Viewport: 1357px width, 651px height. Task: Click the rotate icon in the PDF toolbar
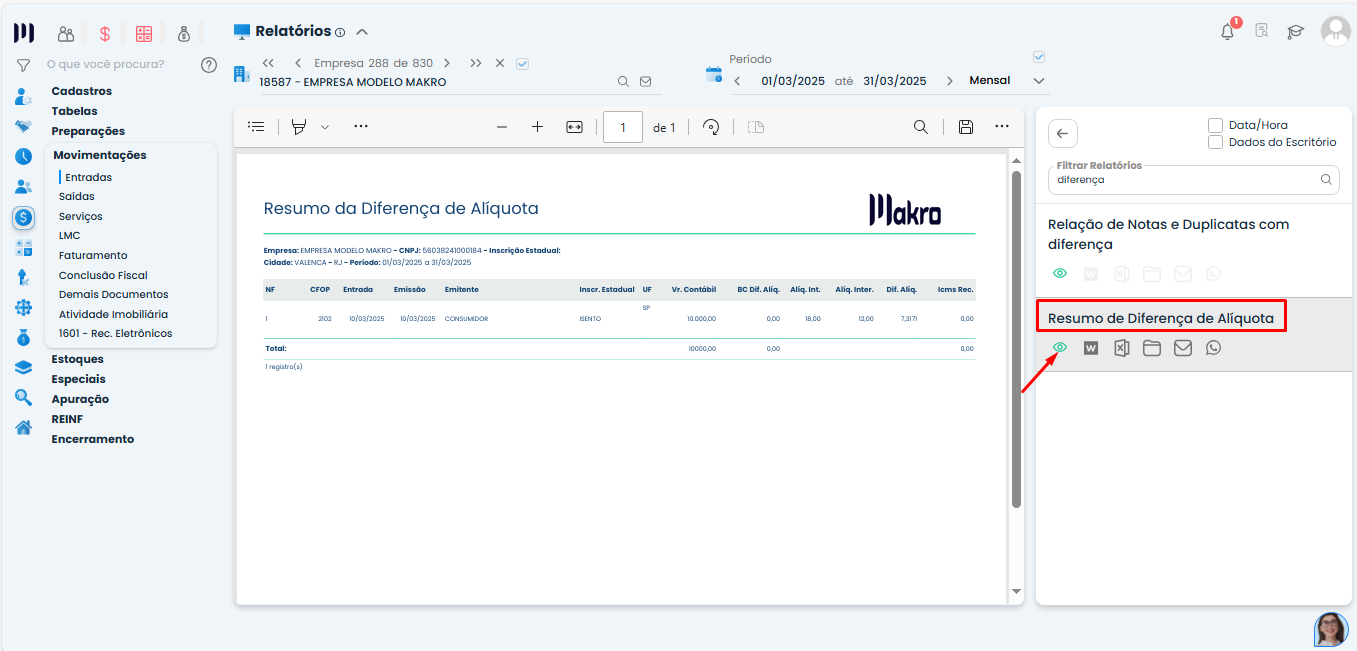tap(711, 127)
